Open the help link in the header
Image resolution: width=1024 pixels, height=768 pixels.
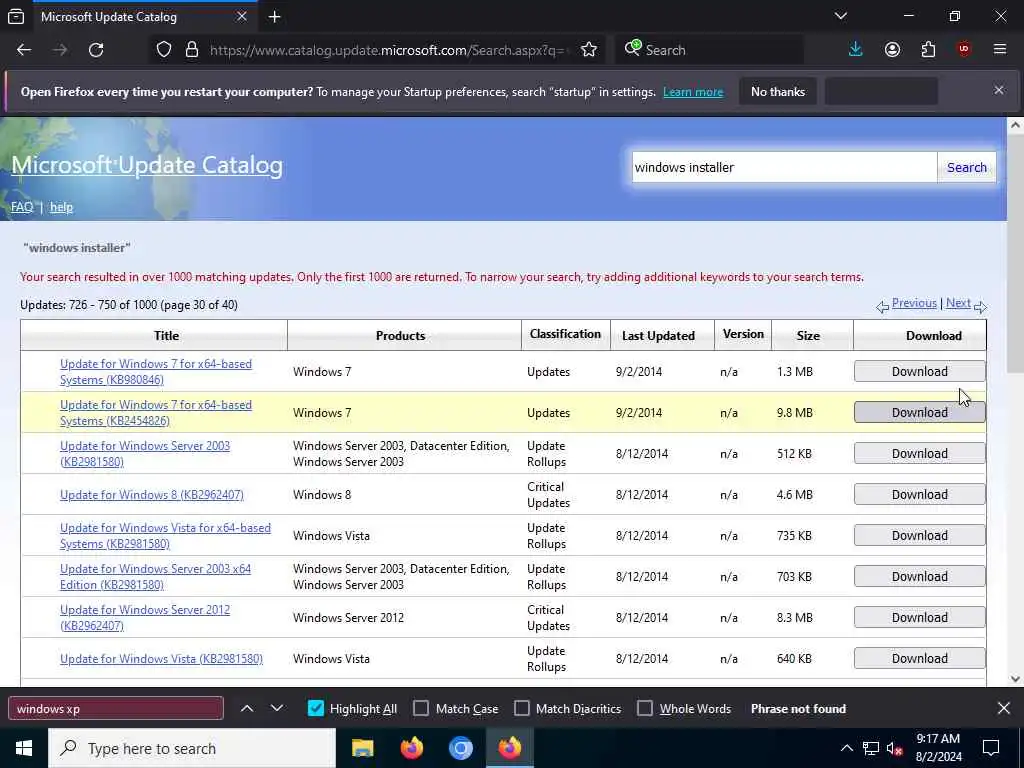[61, 207]
